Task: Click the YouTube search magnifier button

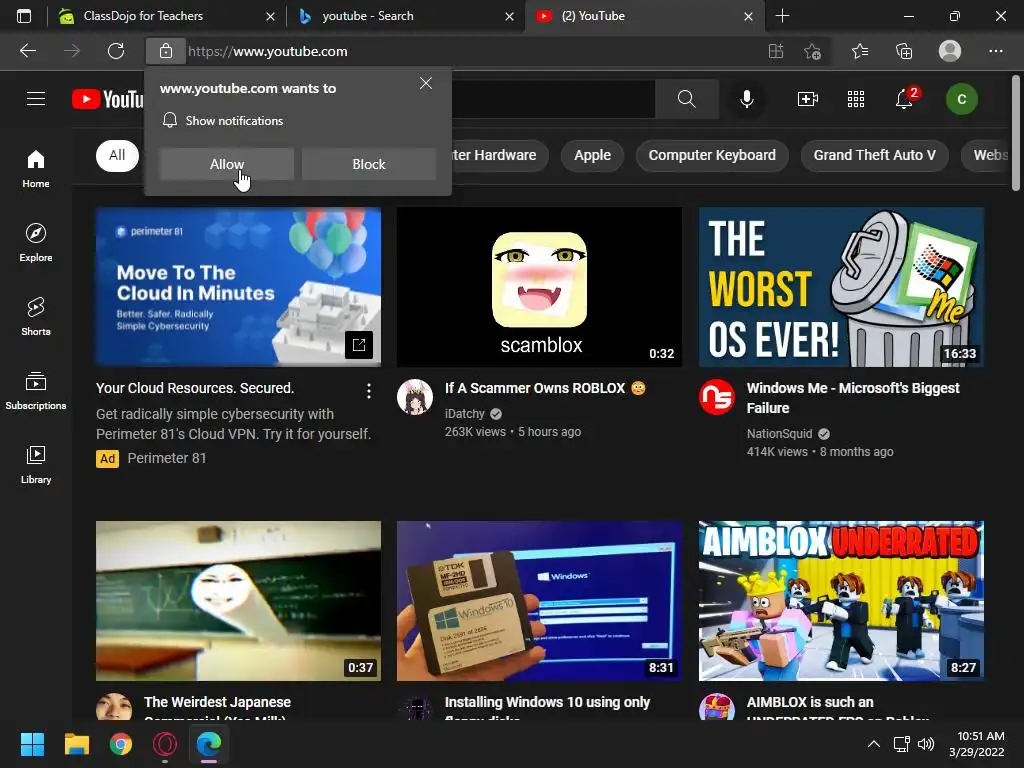Action: (686, 99)
